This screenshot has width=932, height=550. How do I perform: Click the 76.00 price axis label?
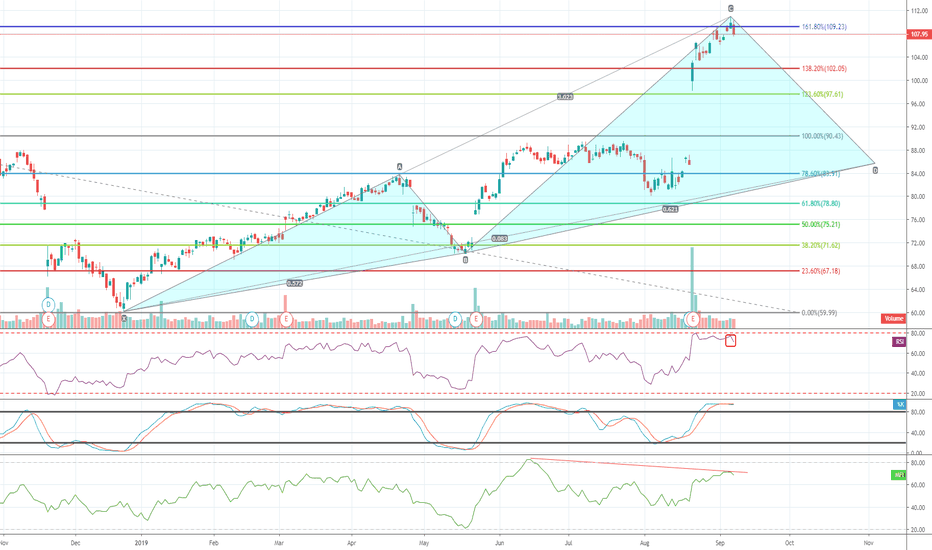(919, 220)
